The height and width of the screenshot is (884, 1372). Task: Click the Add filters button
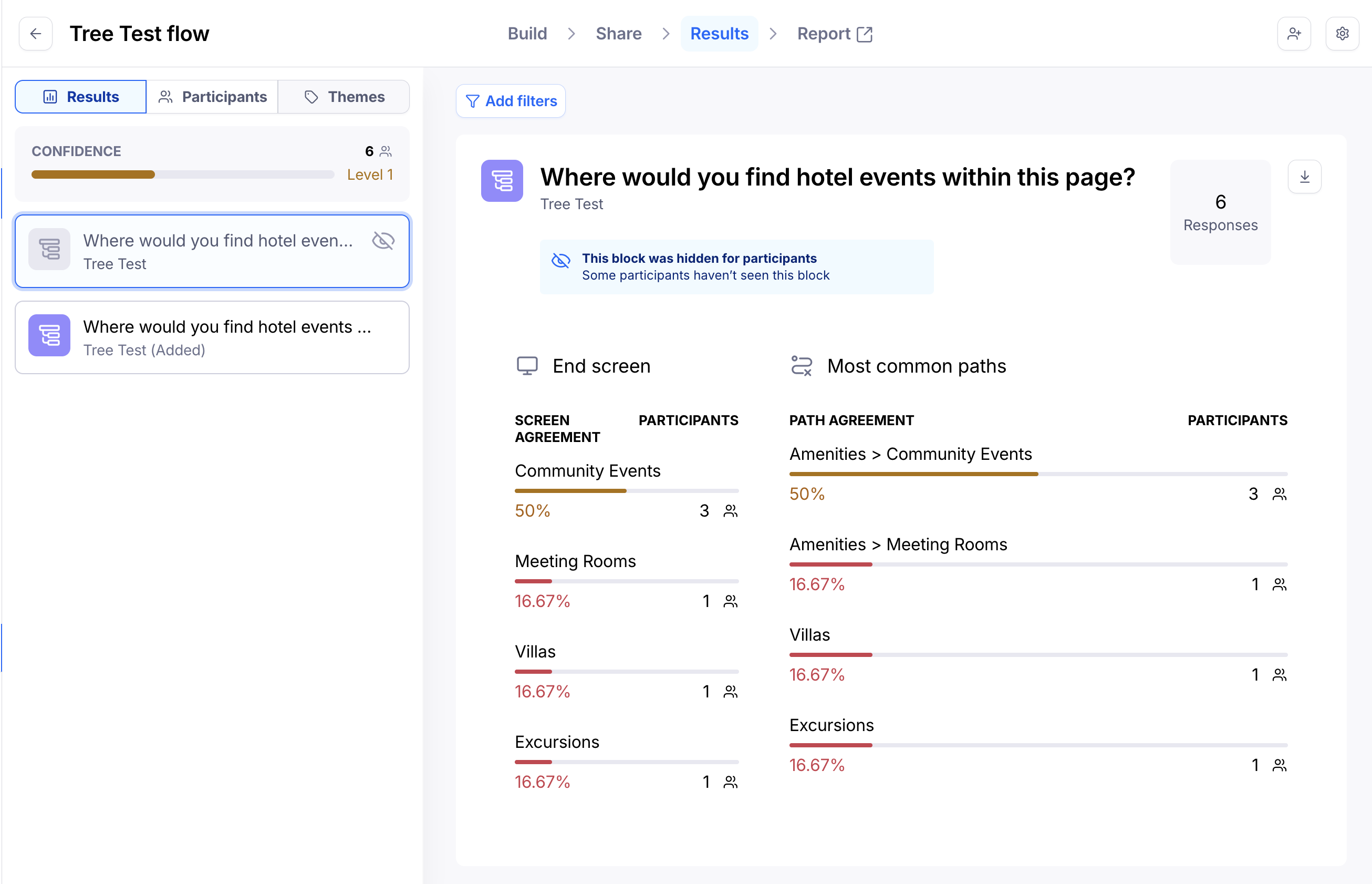(x=511, y=101)
